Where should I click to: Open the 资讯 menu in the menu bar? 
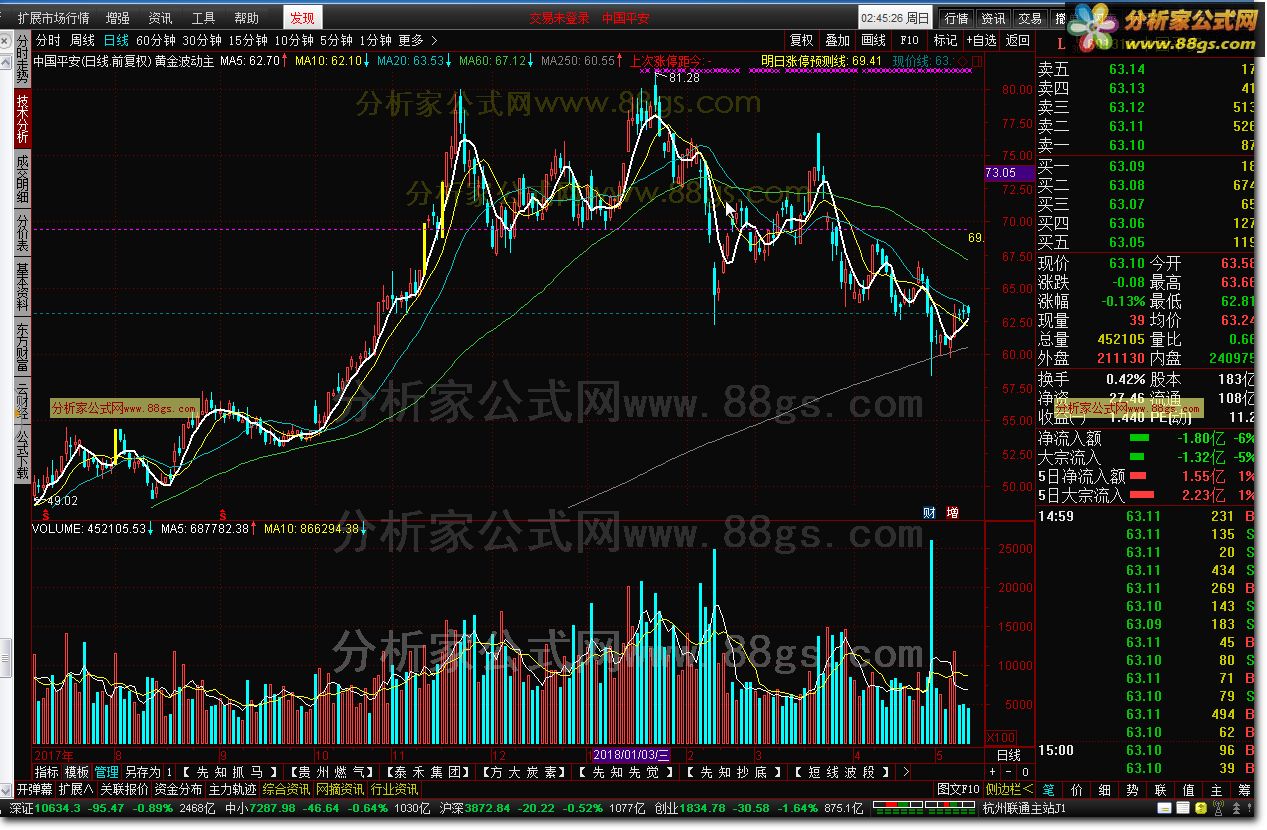[160, 18]
